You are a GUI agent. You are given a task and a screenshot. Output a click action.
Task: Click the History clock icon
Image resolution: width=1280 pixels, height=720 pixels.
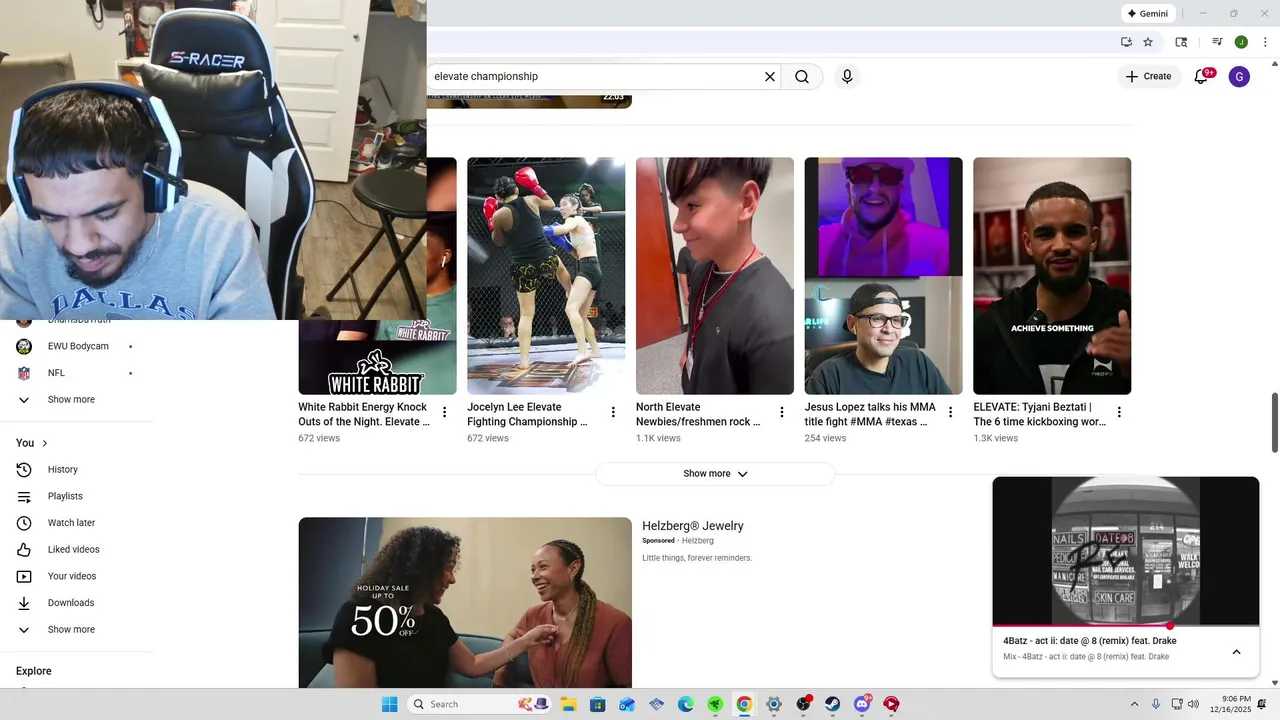(x=24, y=470)
